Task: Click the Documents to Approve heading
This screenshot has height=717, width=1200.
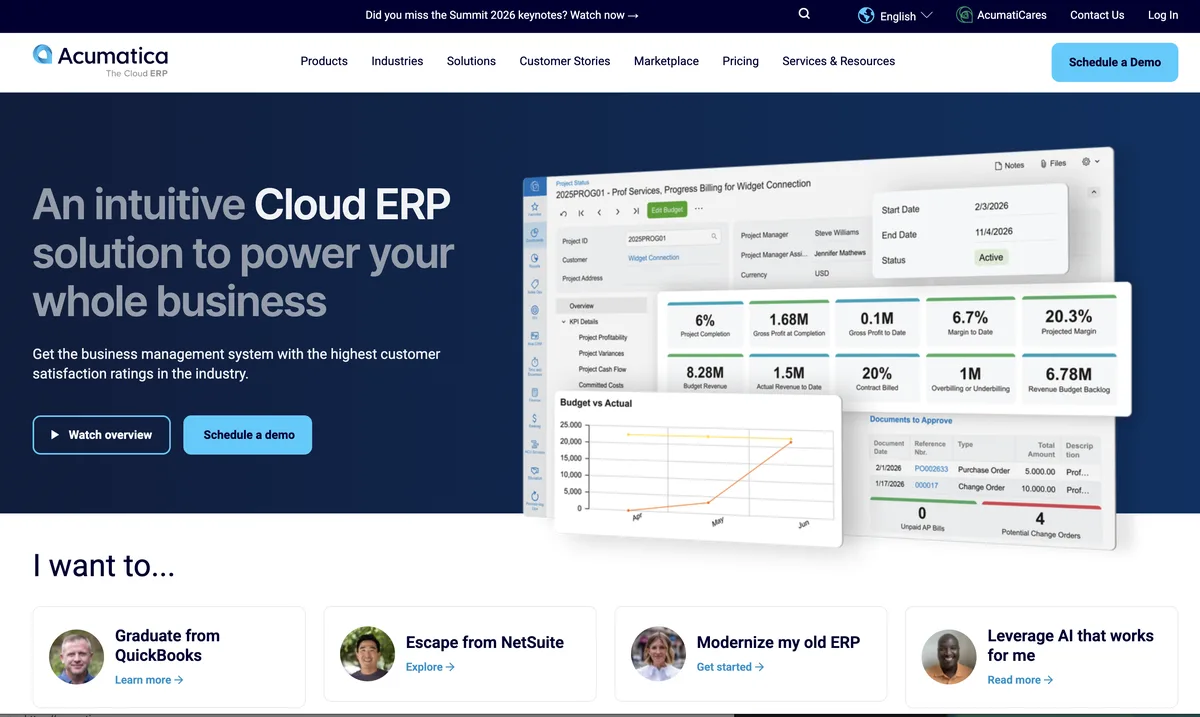Action: [910, 420]
